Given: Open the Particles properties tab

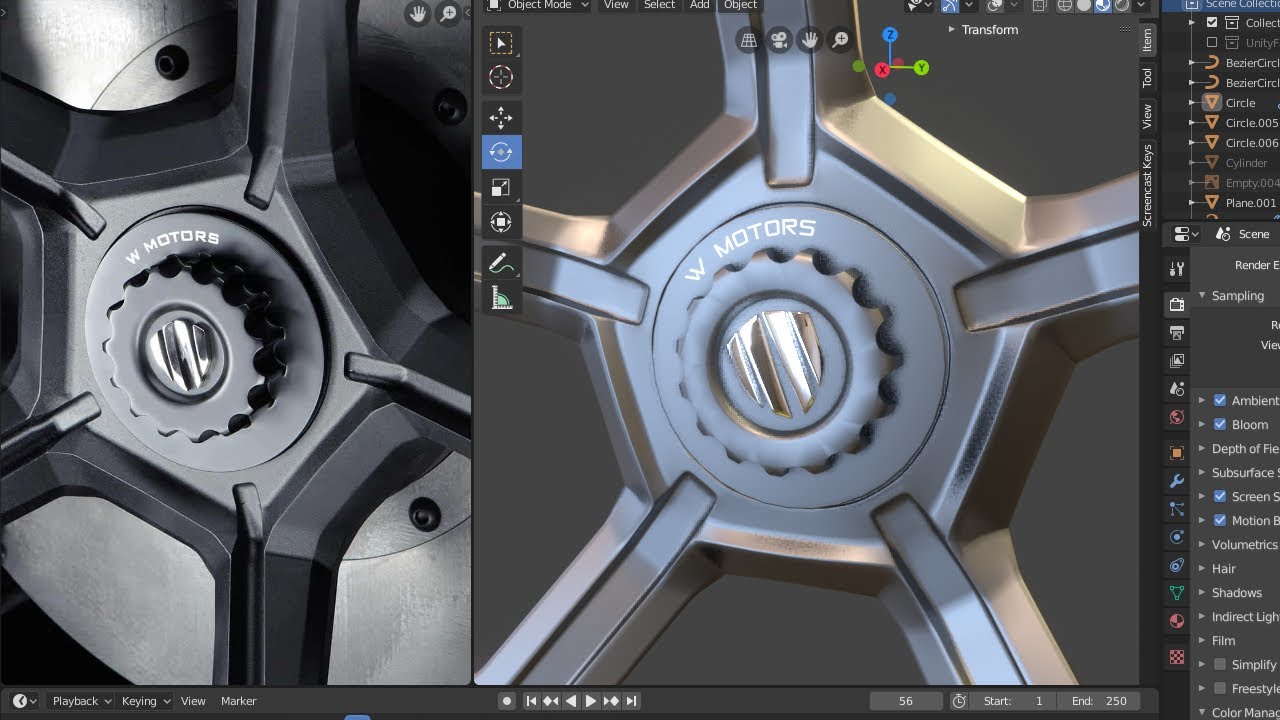Looking at the screenshot, I should (x=1177, y=509).
